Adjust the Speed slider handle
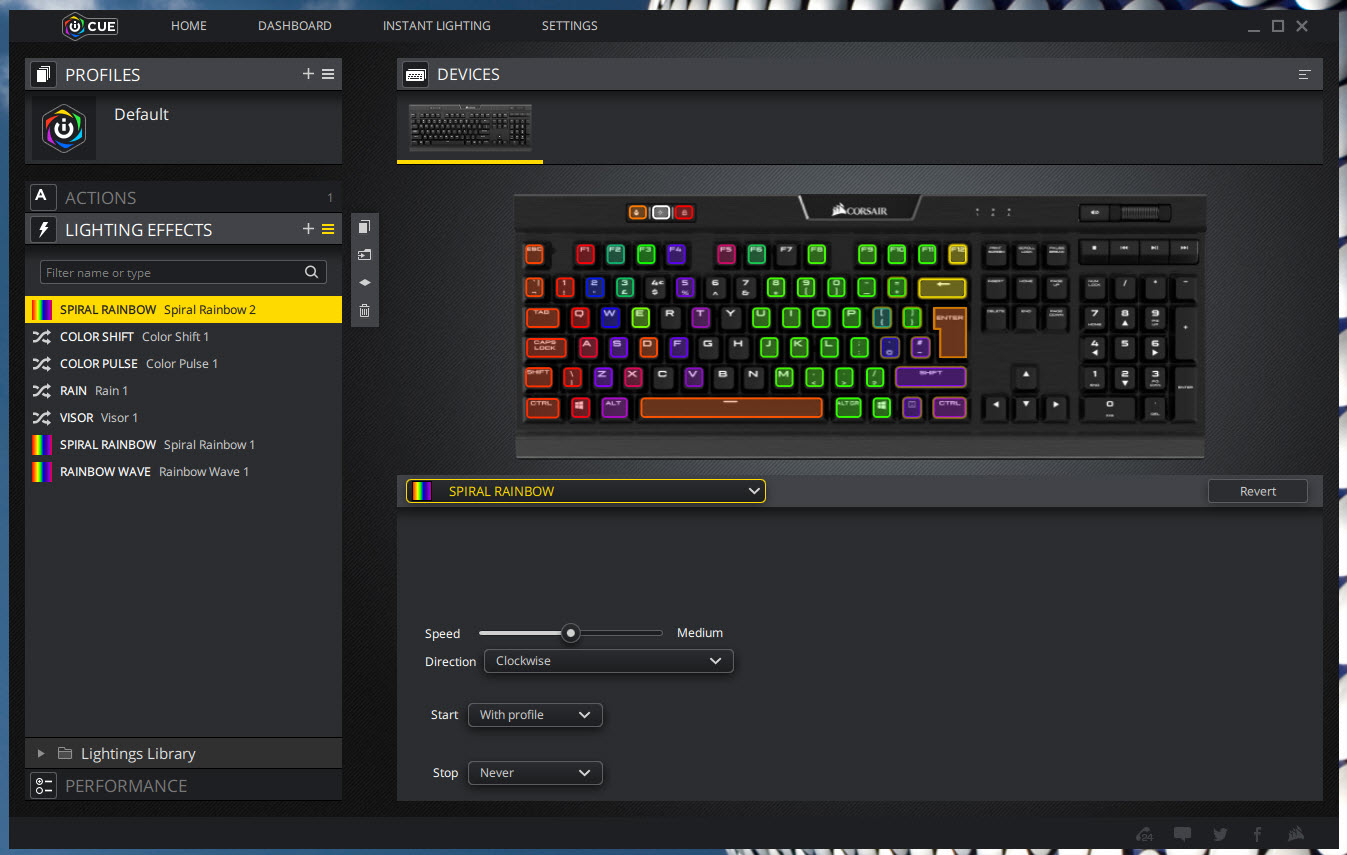1347x855 pixels. (570, 633)
